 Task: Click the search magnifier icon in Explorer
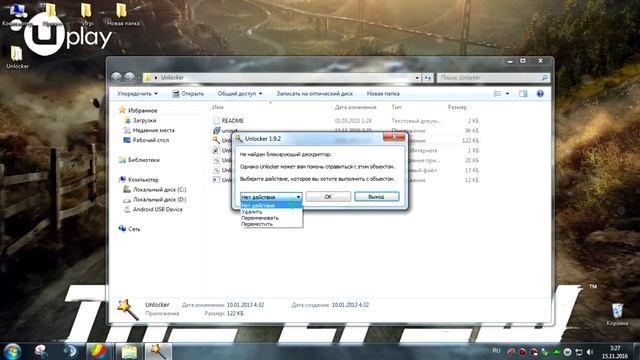[544, 78]
